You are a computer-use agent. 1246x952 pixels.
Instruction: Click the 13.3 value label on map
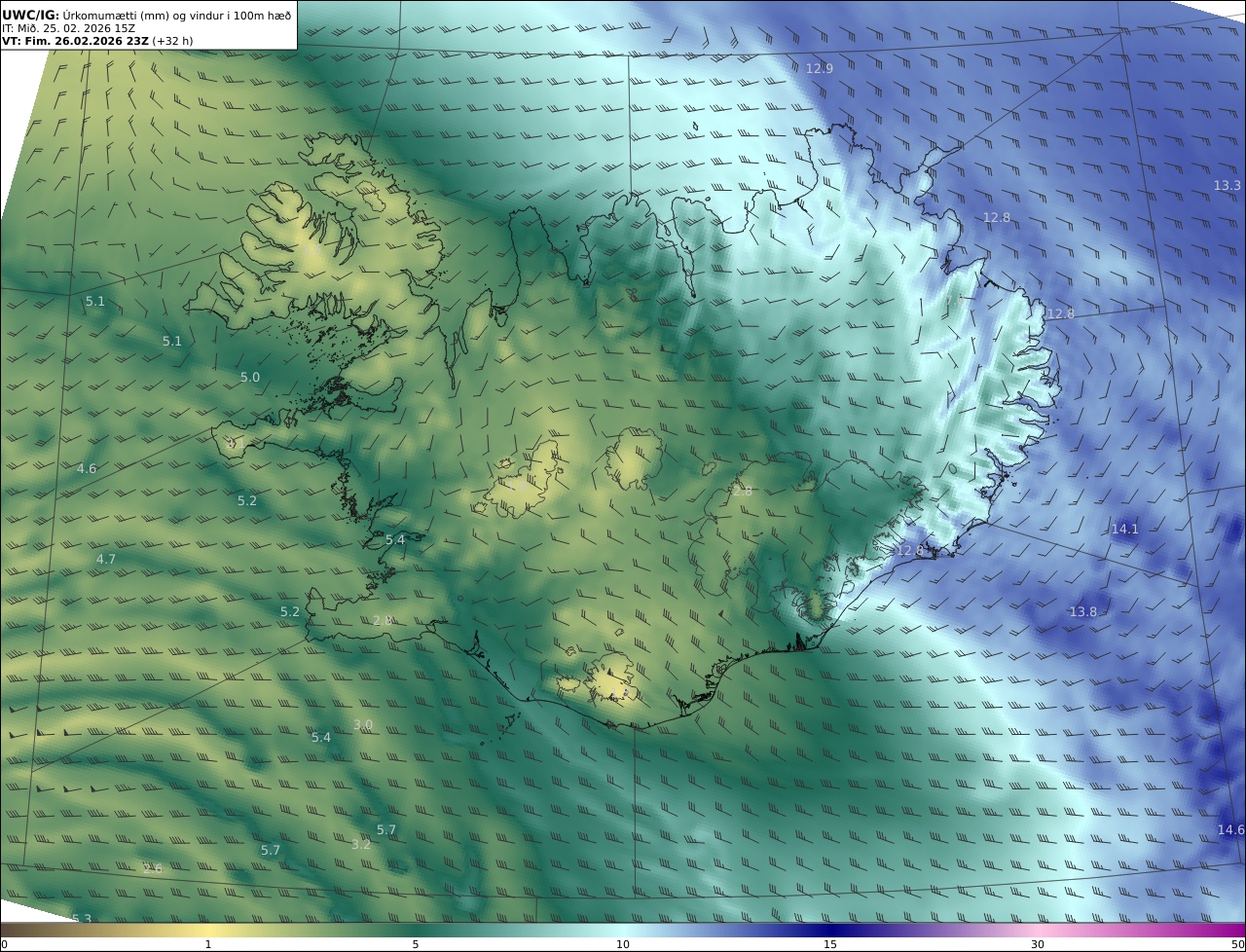[x=1228, y=185]
